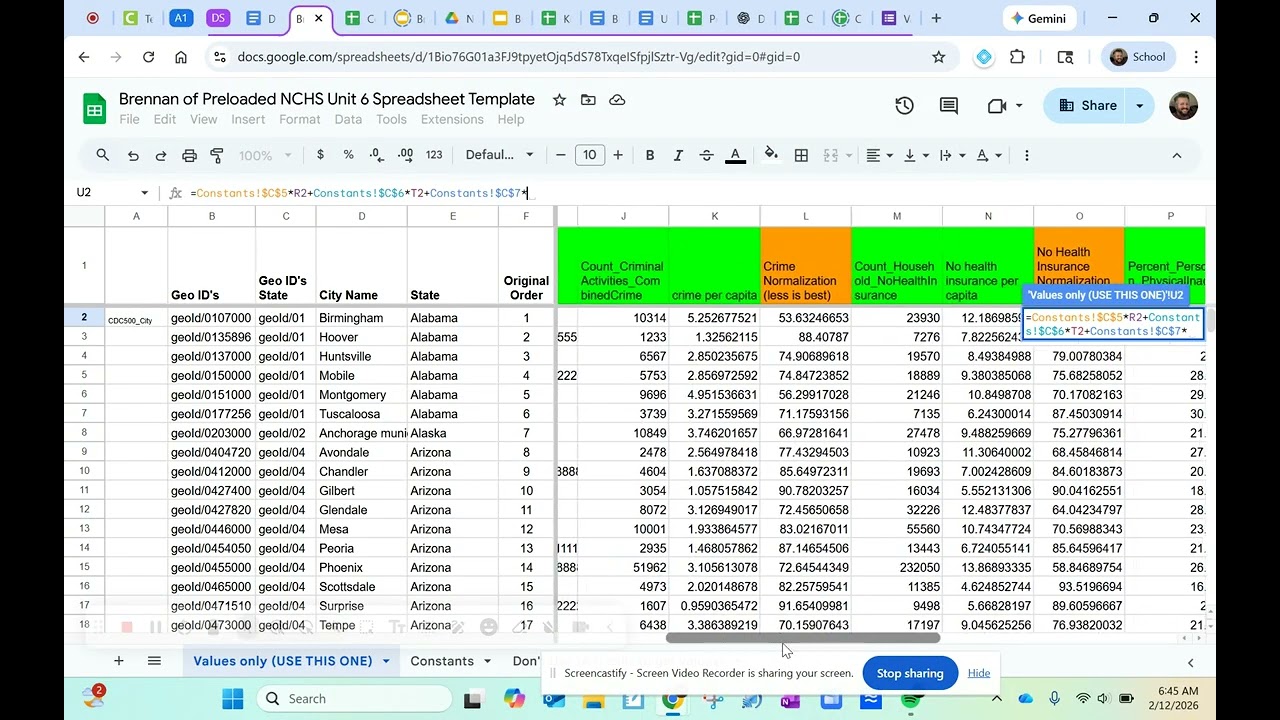
Task: Open the comments panel
Action: coord(949,105)
